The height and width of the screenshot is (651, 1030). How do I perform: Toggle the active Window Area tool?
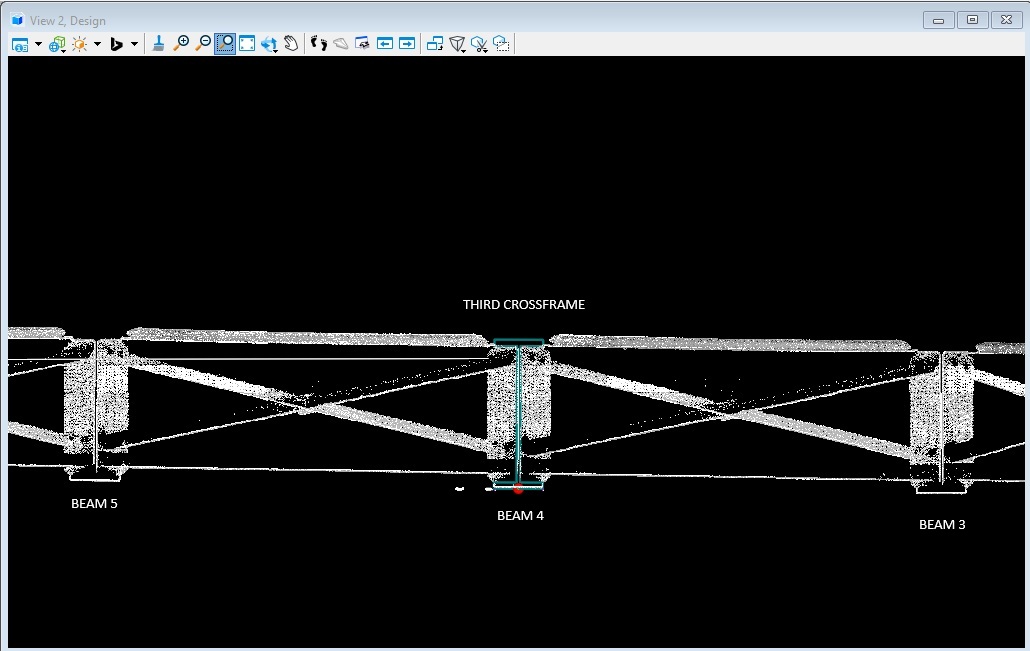click(225, 43)
